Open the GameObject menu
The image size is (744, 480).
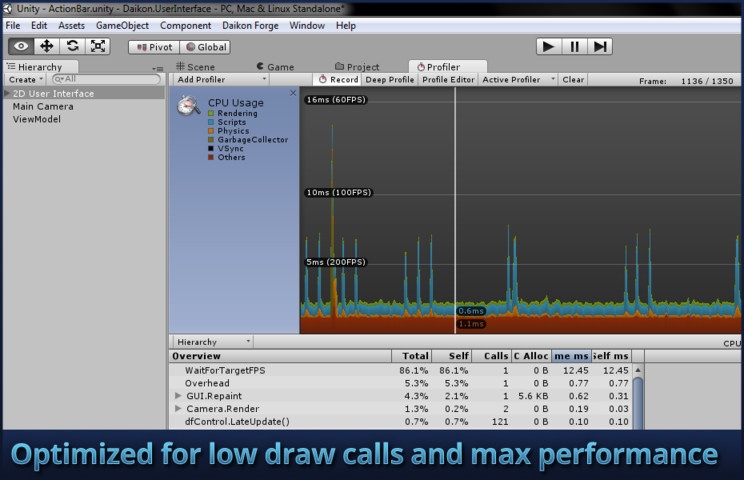point(122,26)
